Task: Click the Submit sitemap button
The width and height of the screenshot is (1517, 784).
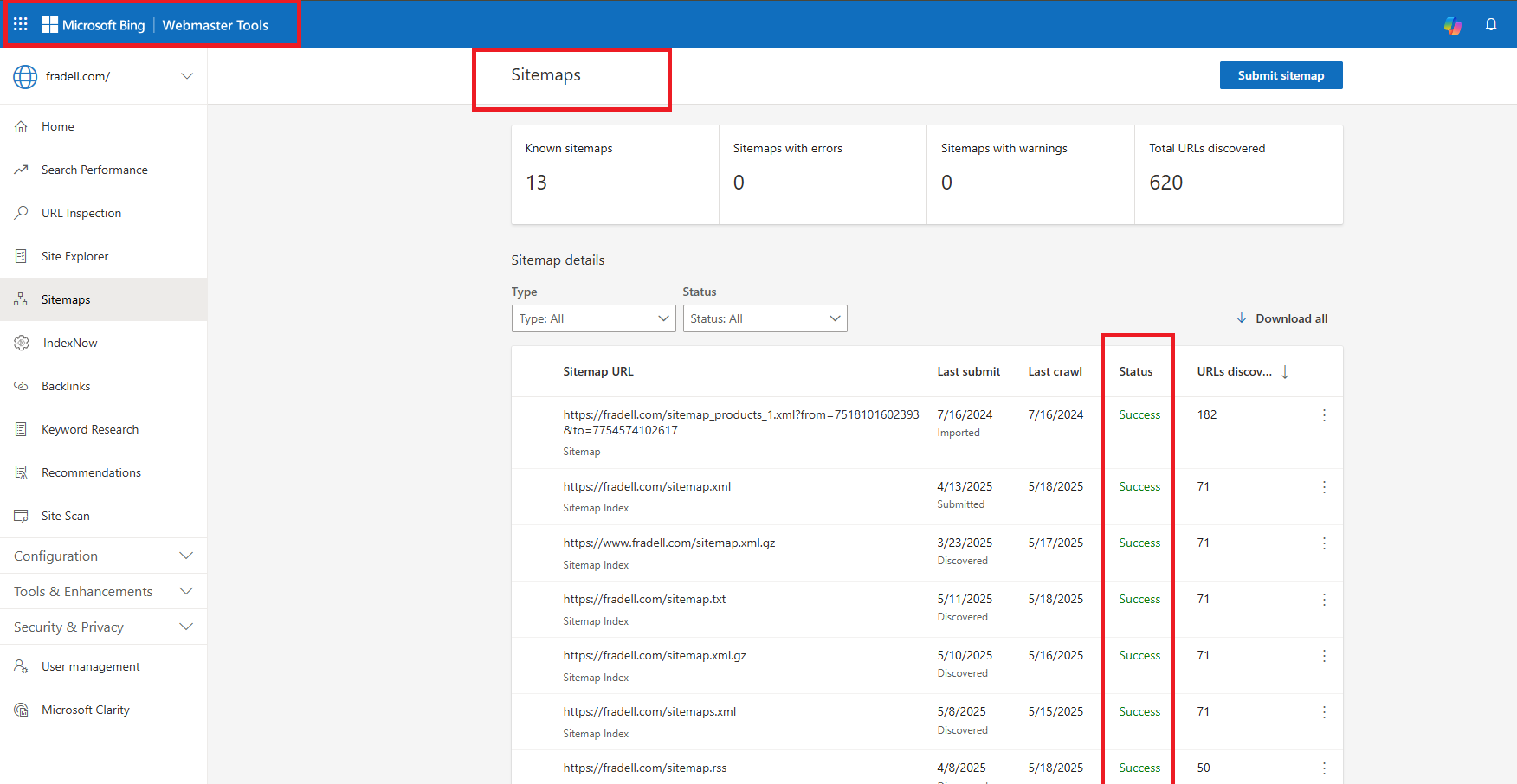Action: [1281, 75]
